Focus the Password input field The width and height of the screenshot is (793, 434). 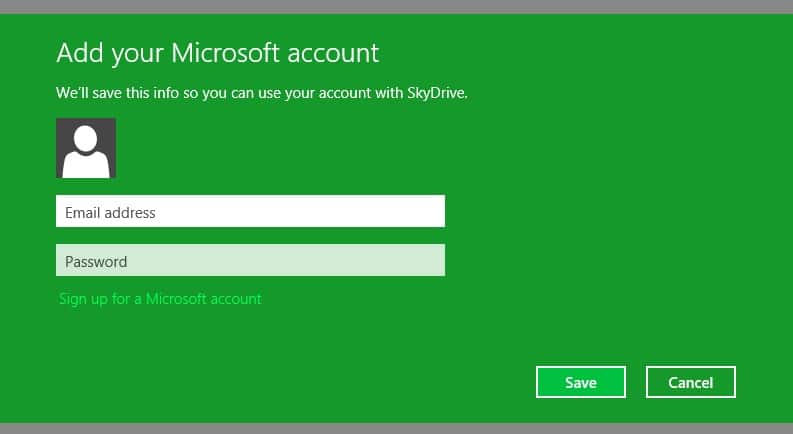[250, 261]
